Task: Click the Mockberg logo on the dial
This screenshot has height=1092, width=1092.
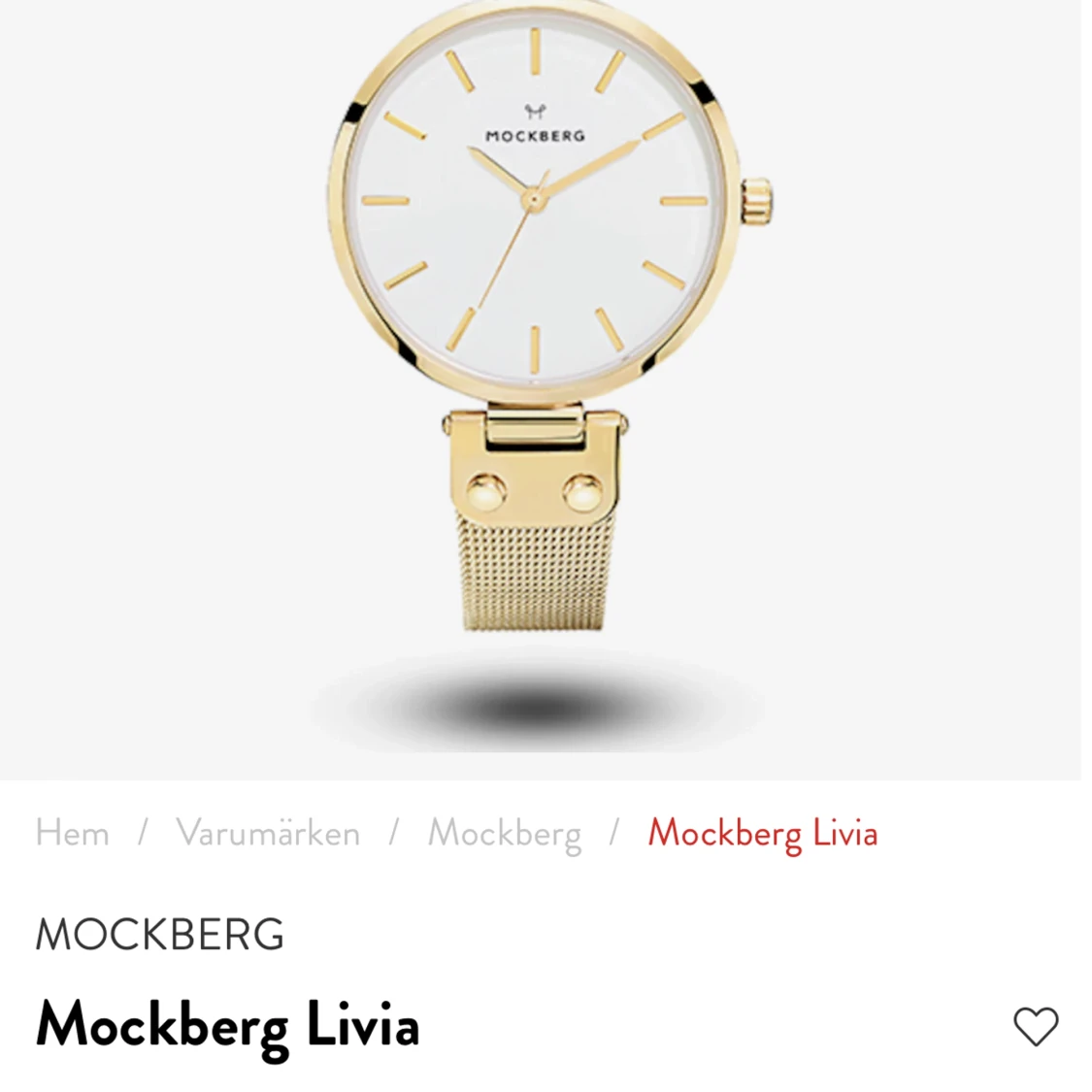Action: tap(535, 124)
